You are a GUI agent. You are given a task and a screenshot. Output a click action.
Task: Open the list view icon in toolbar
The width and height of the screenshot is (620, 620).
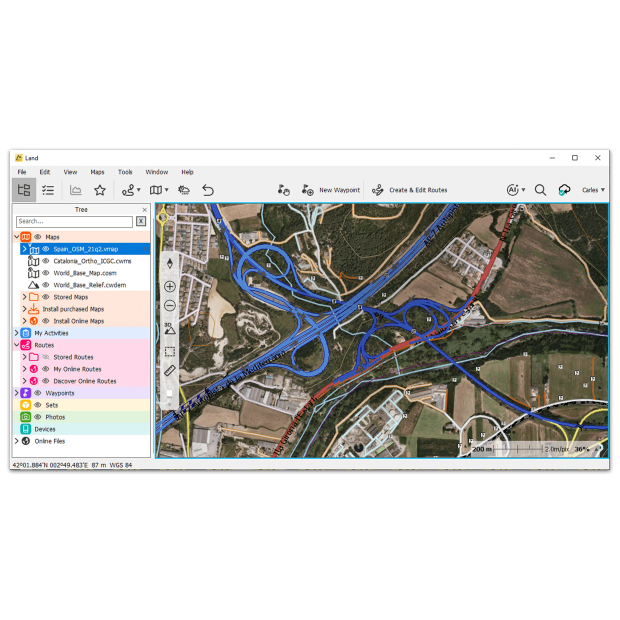coord(48,190)
